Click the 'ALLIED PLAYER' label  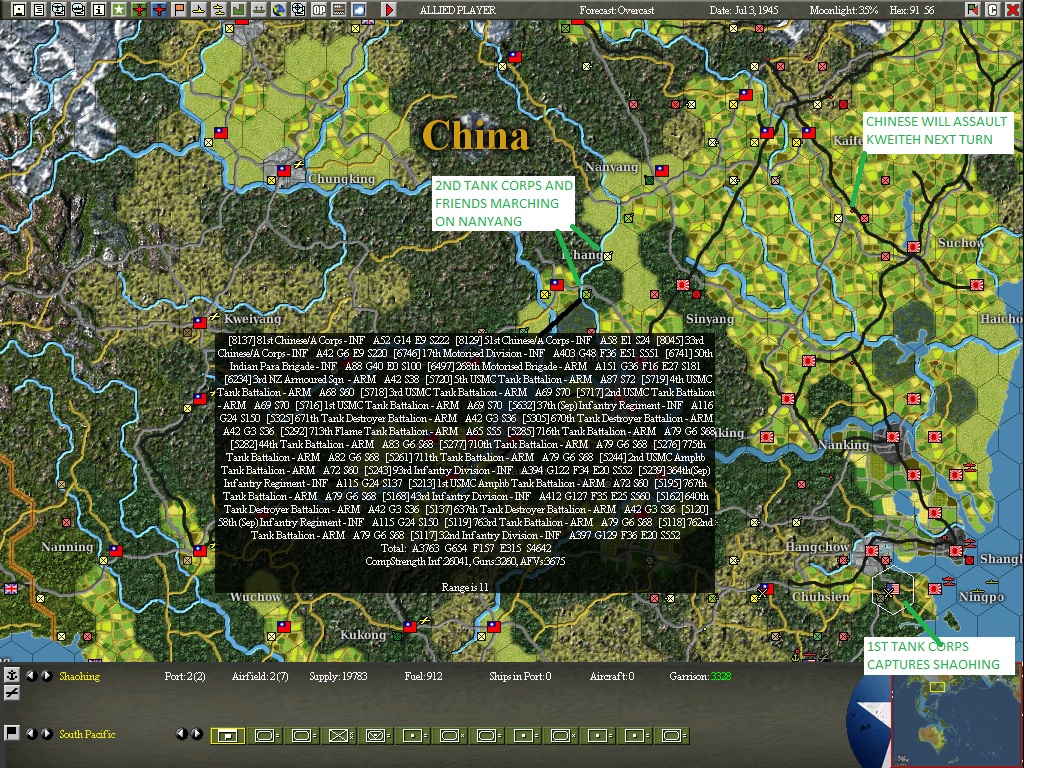point(458,10)
